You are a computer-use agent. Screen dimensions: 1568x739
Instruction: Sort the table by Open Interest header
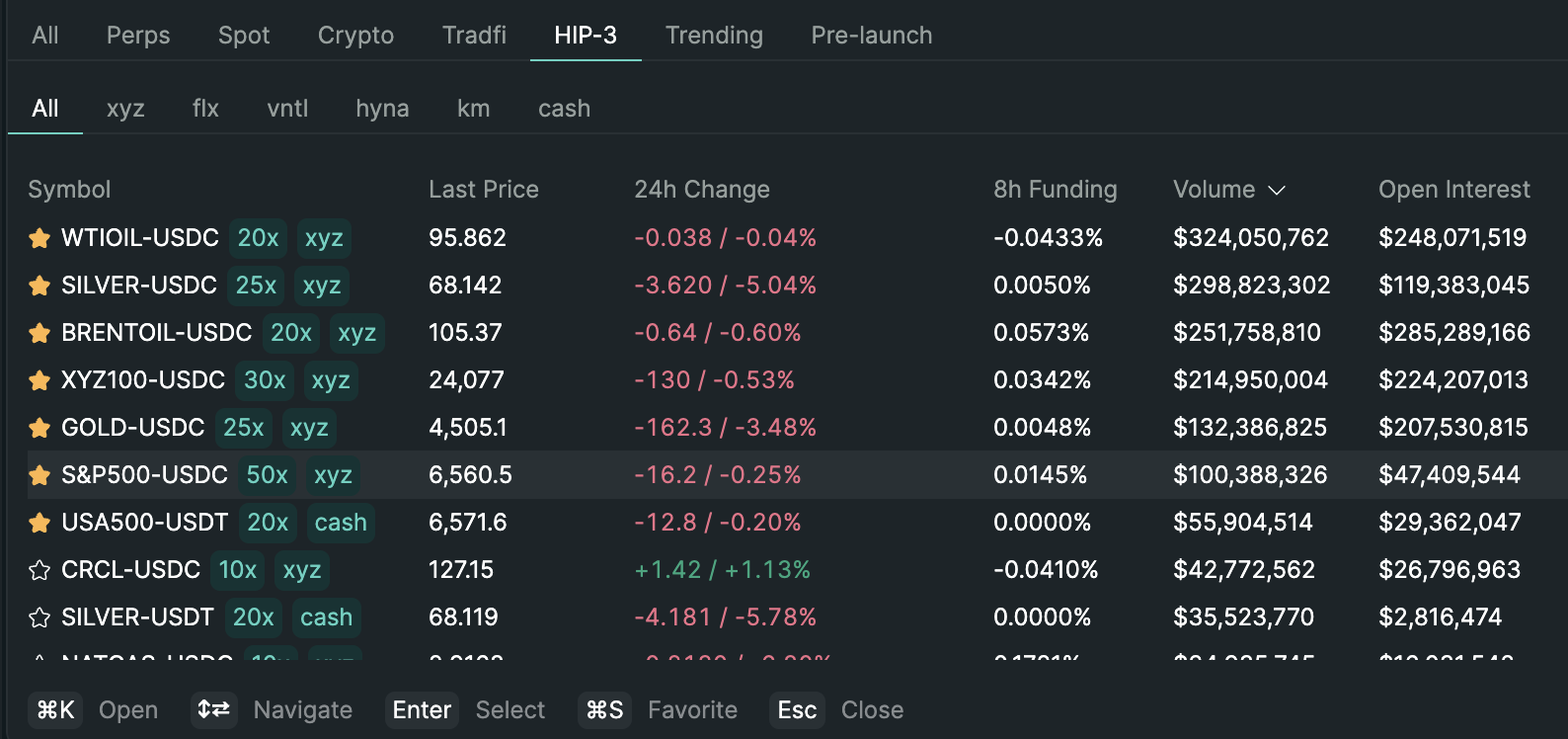[1453, 190]
